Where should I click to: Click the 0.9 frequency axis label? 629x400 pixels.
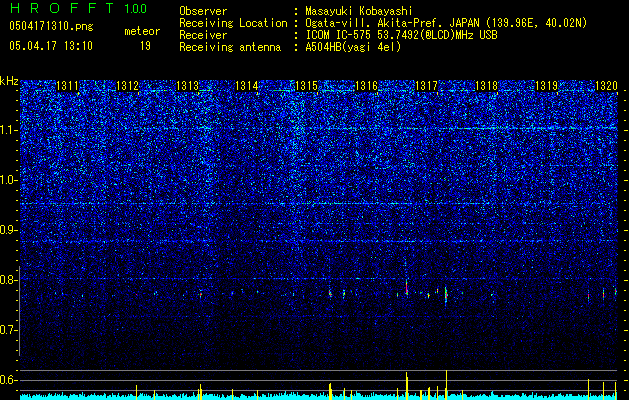click(9, 230)
